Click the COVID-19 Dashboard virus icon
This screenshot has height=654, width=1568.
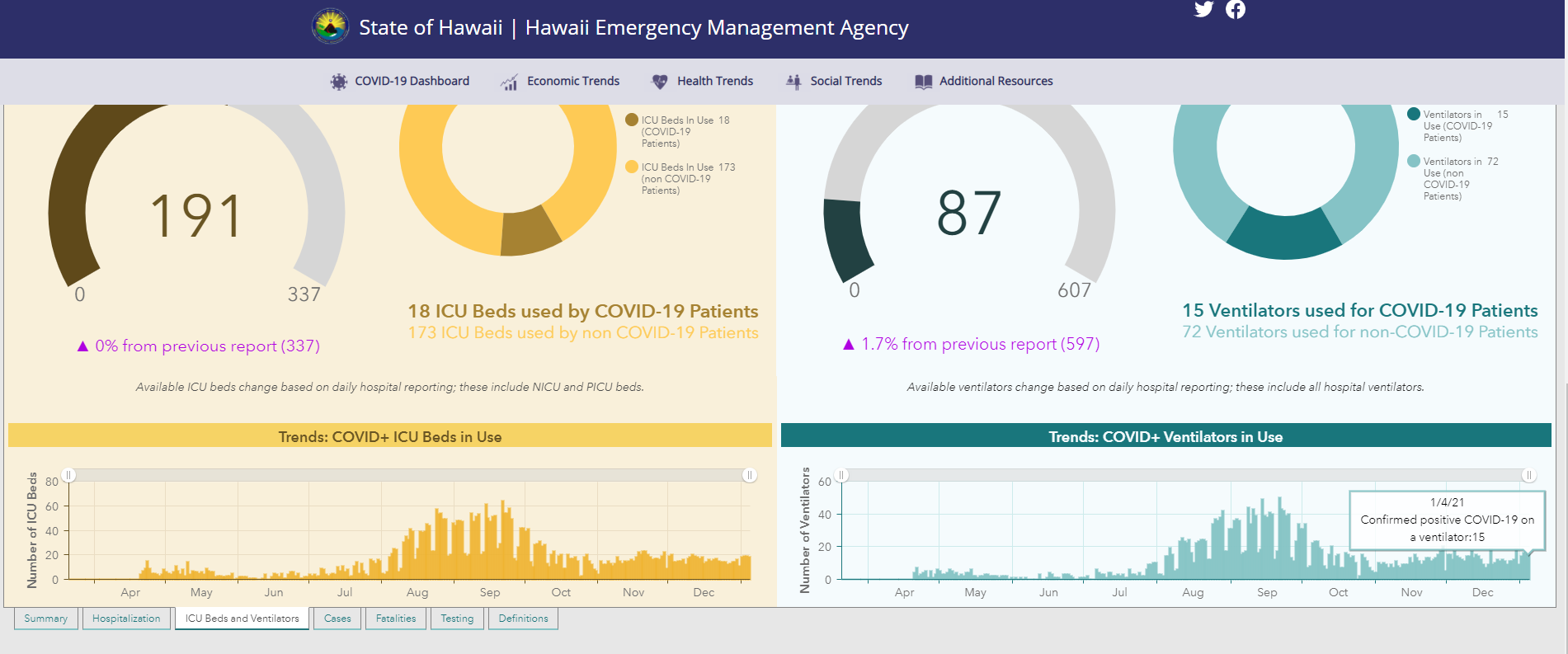[339, 82]
